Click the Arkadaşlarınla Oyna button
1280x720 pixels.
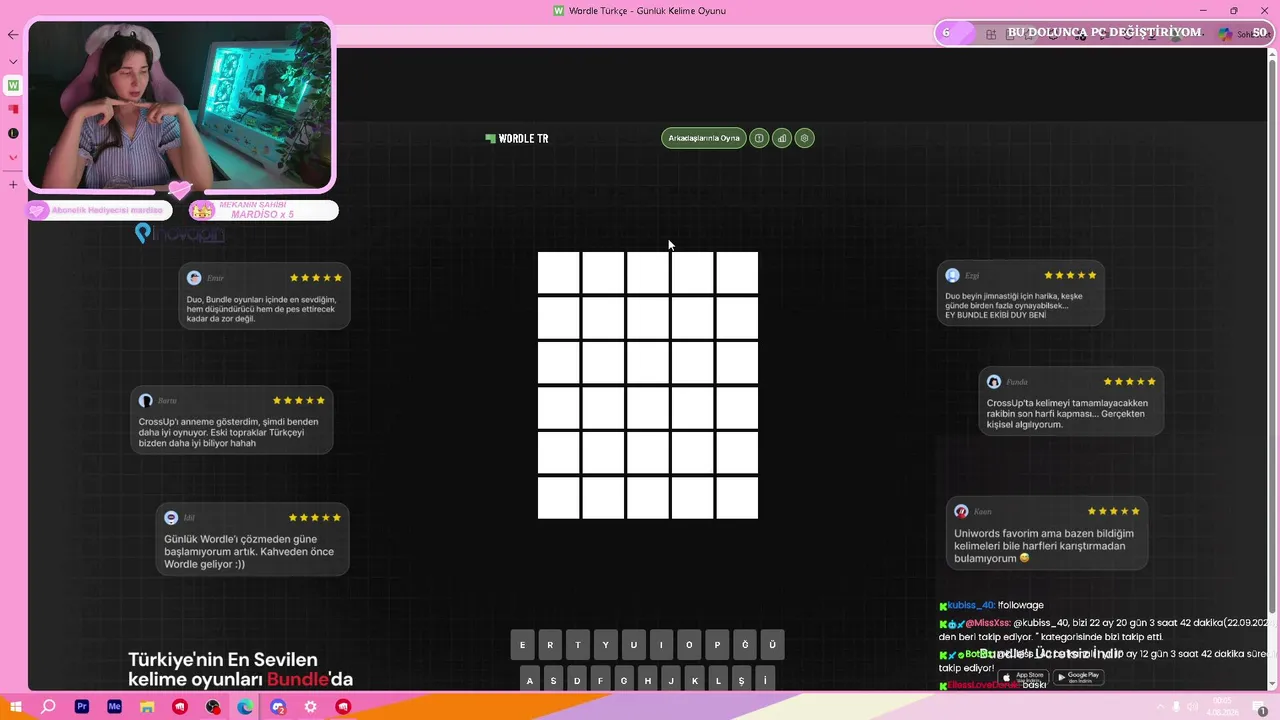[704, 138]
